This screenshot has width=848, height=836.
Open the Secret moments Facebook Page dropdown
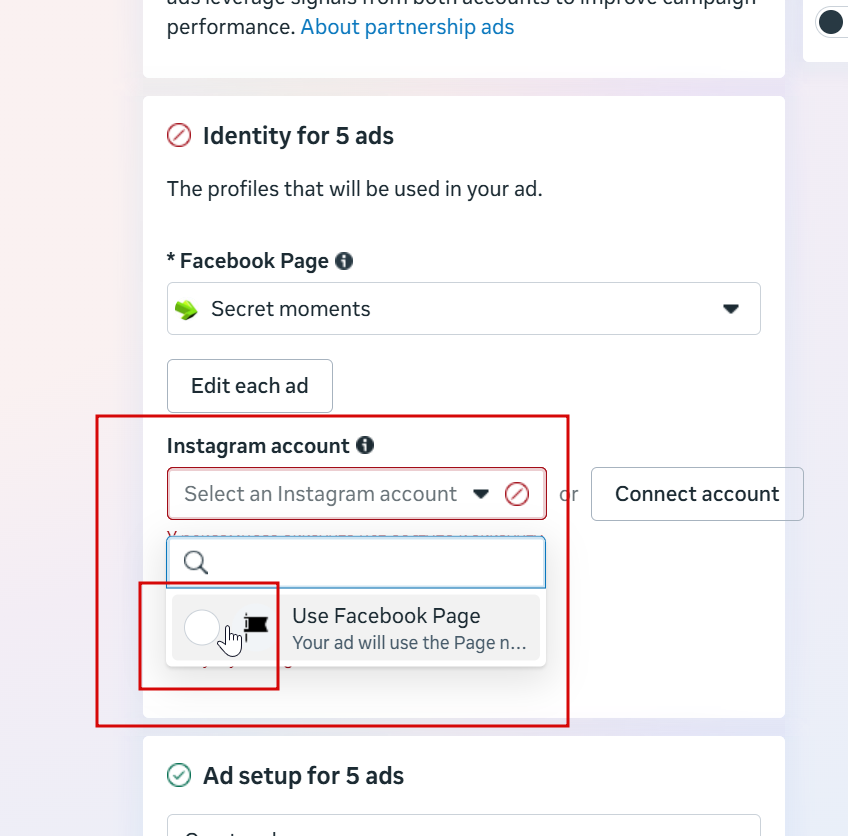[x=463, y=309]
